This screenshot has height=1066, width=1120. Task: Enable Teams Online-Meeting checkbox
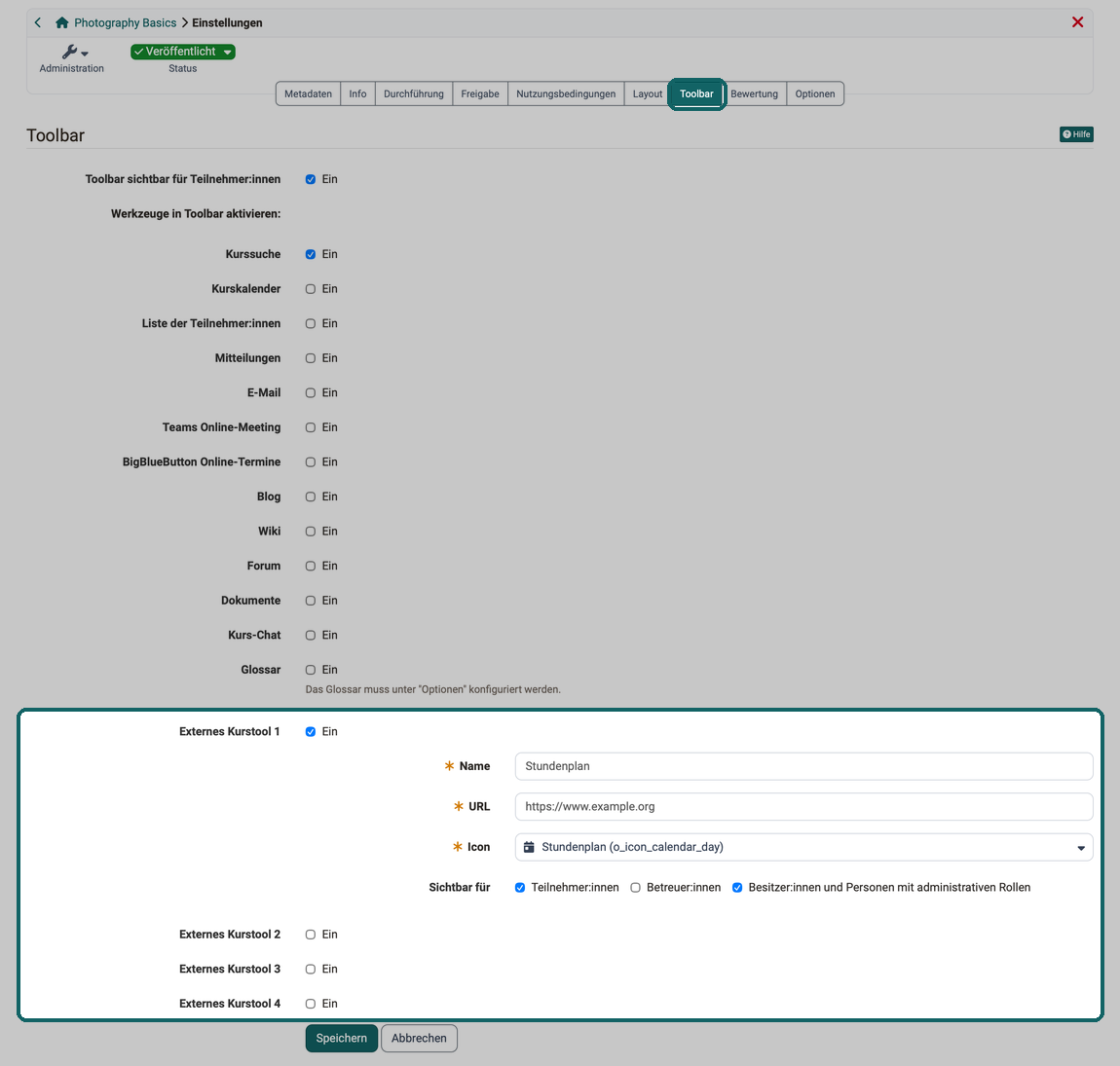coord(310,427)
